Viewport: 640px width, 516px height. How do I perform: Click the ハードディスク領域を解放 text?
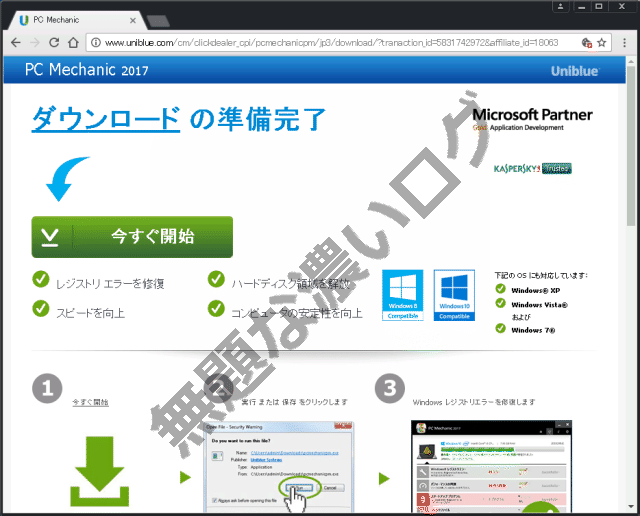pyautogui.click(x=291, y=284)
